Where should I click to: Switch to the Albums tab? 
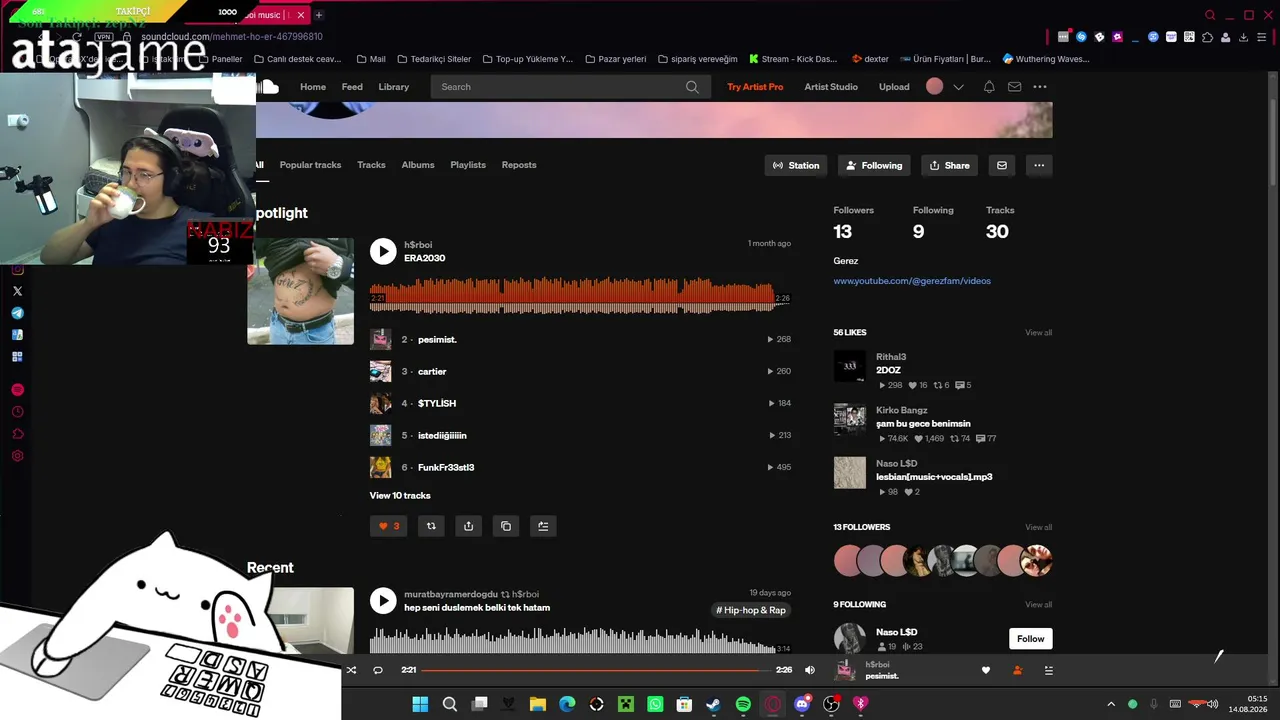tap(418, 165)
